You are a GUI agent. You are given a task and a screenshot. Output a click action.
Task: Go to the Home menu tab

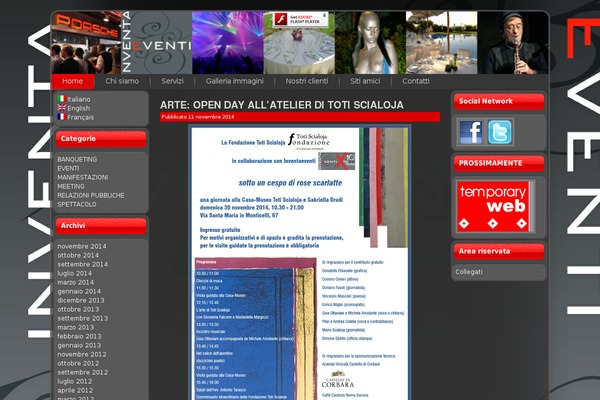pos(73,81)
